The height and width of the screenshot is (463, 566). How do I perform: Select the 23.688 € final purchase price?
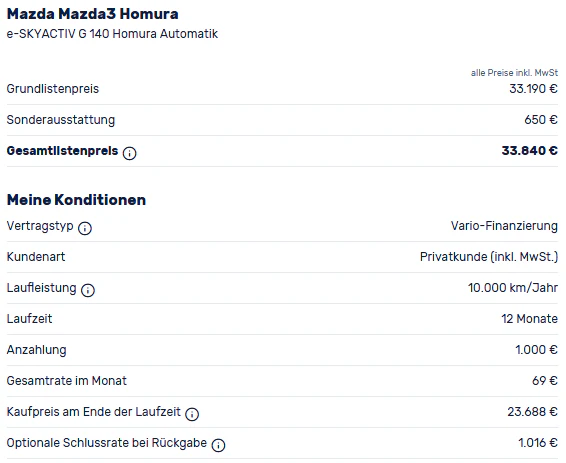point(533,412)
